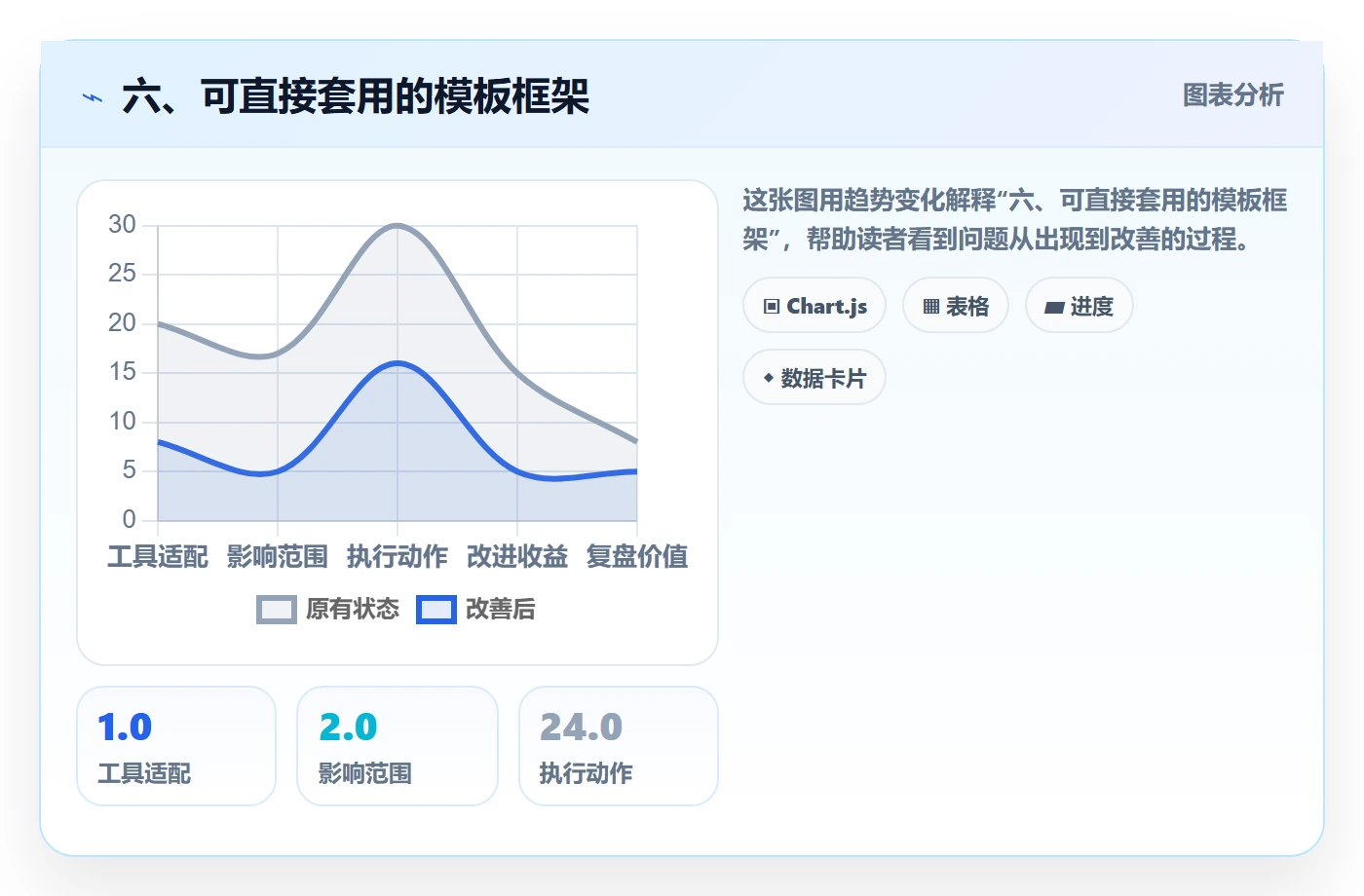Select the 进度 tag chip
1364x896 pixels.
[1079, 306]
